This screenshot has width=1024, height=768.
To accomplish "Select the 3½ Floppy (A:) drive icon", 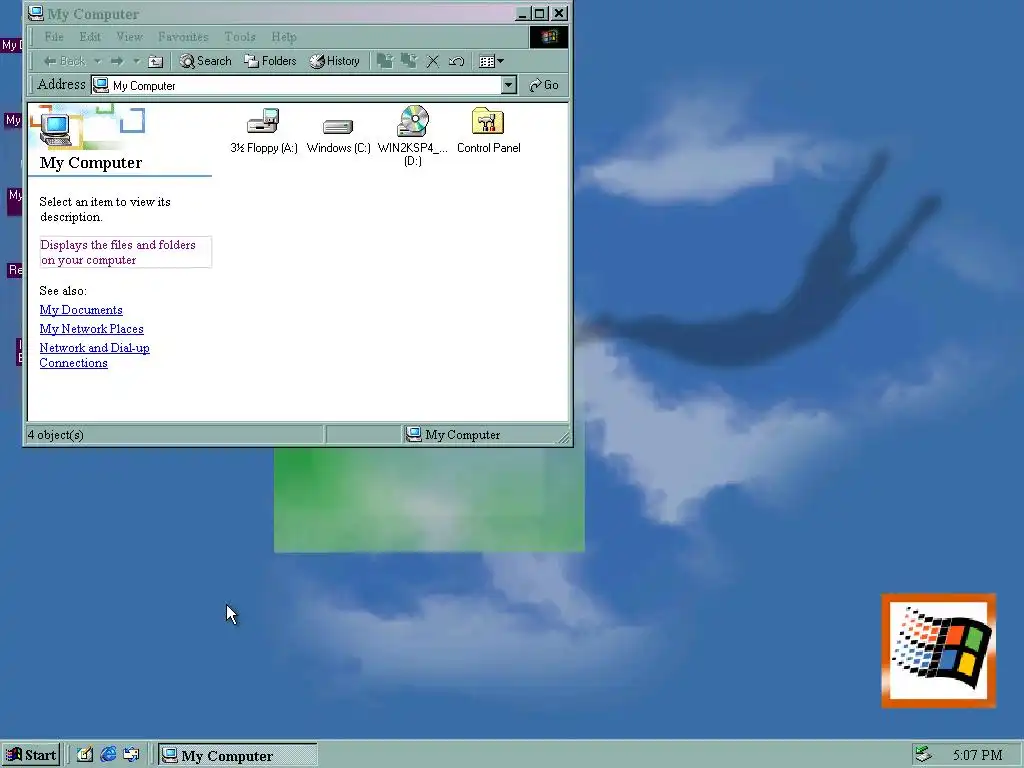I will point(264,131).
